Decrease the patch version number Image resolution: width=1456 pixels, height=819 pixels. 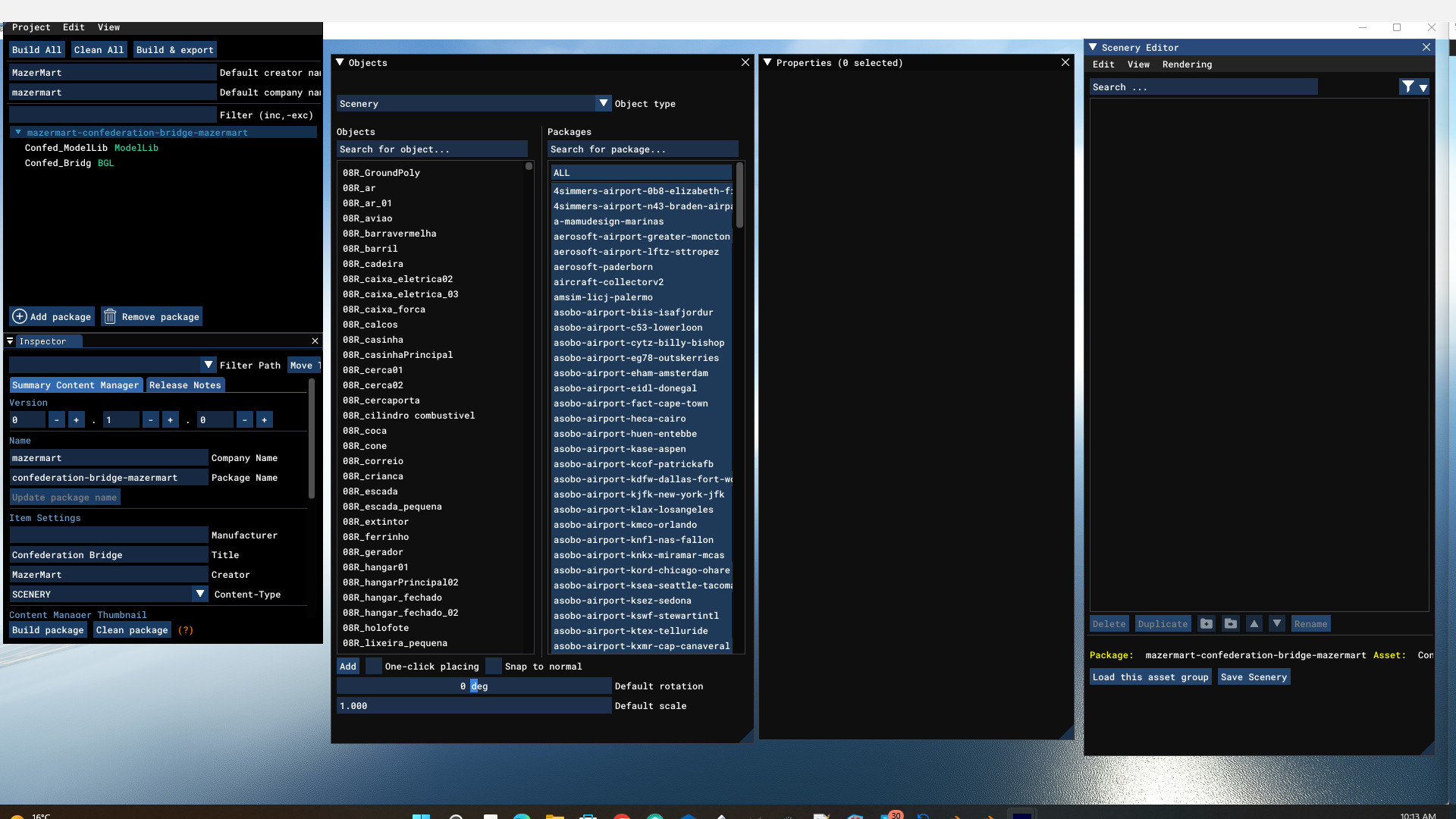click(244, 420)
